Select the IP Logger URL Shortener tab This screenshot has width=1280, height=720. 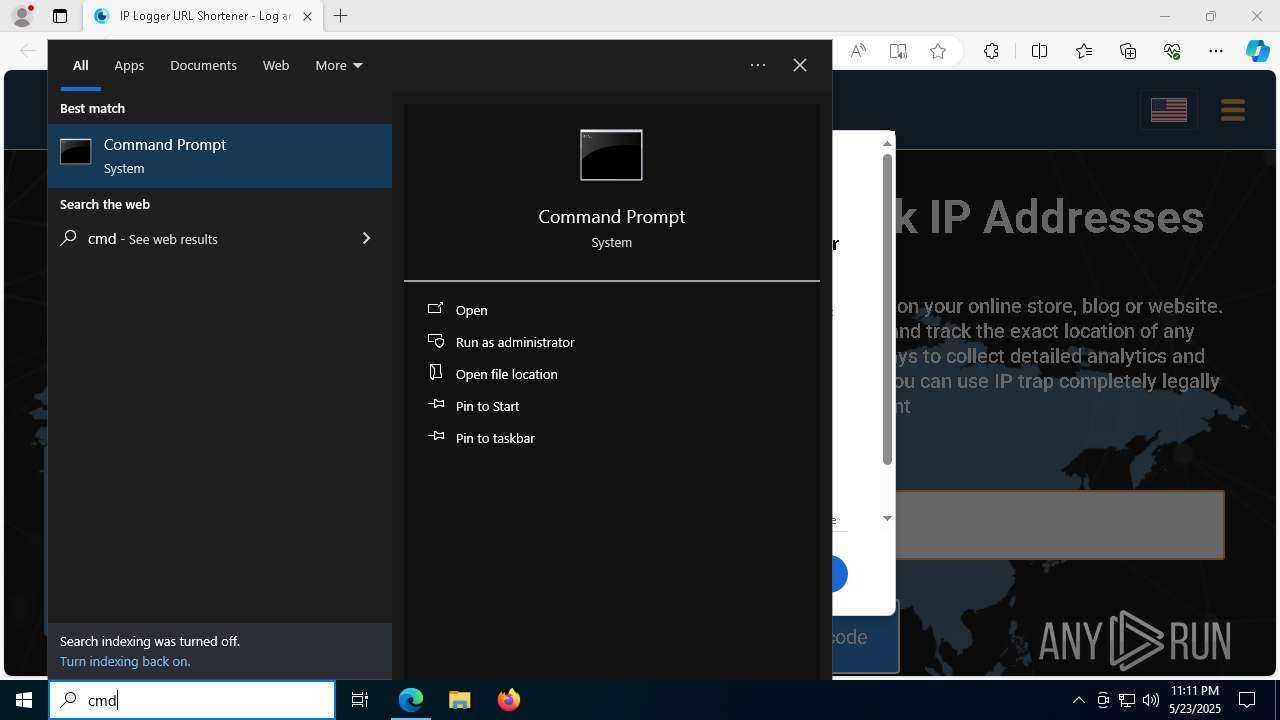(203, 16)
